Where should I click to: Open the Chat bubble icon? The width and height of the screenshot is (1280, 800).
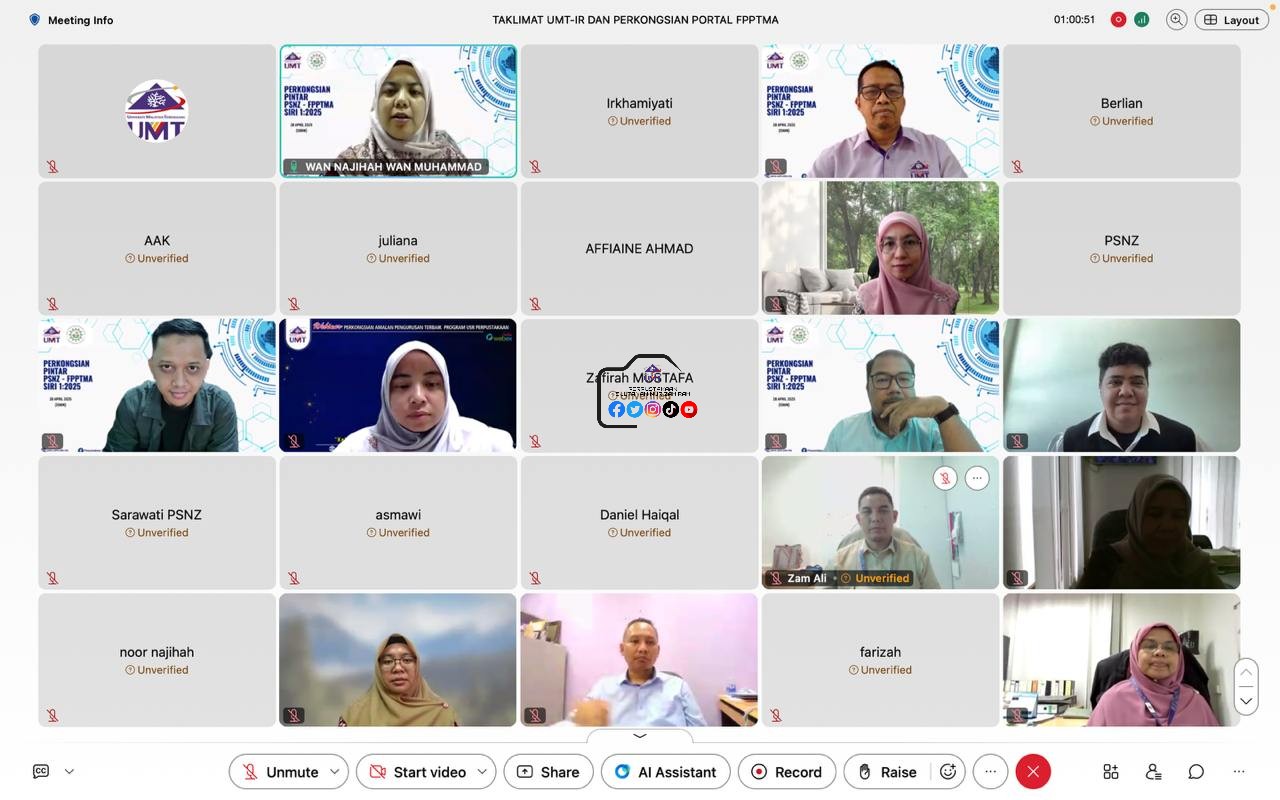[x=1196, y=771]
